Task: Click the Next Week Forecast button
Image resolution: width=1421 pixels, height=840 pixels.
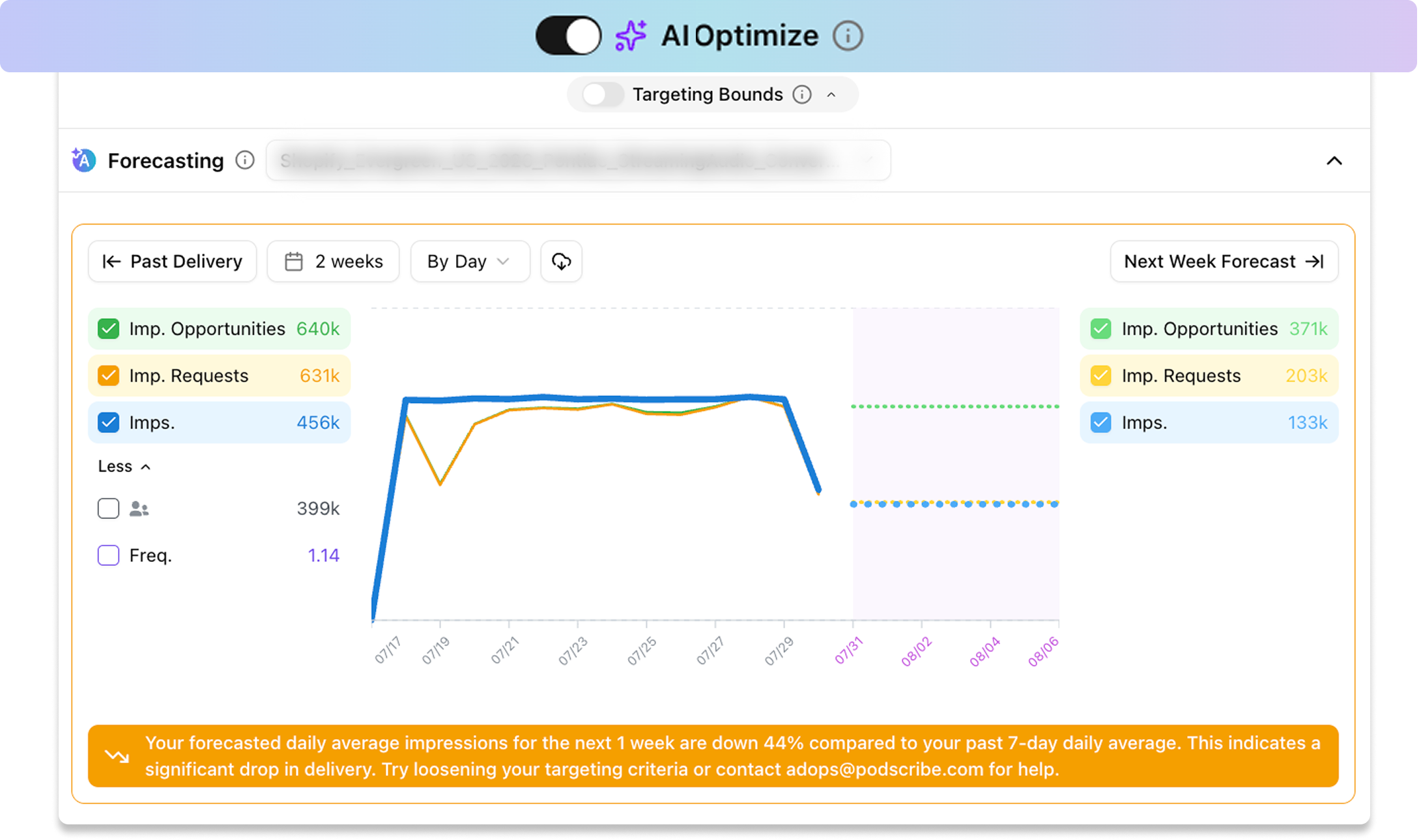Action: click(1224, 262)
